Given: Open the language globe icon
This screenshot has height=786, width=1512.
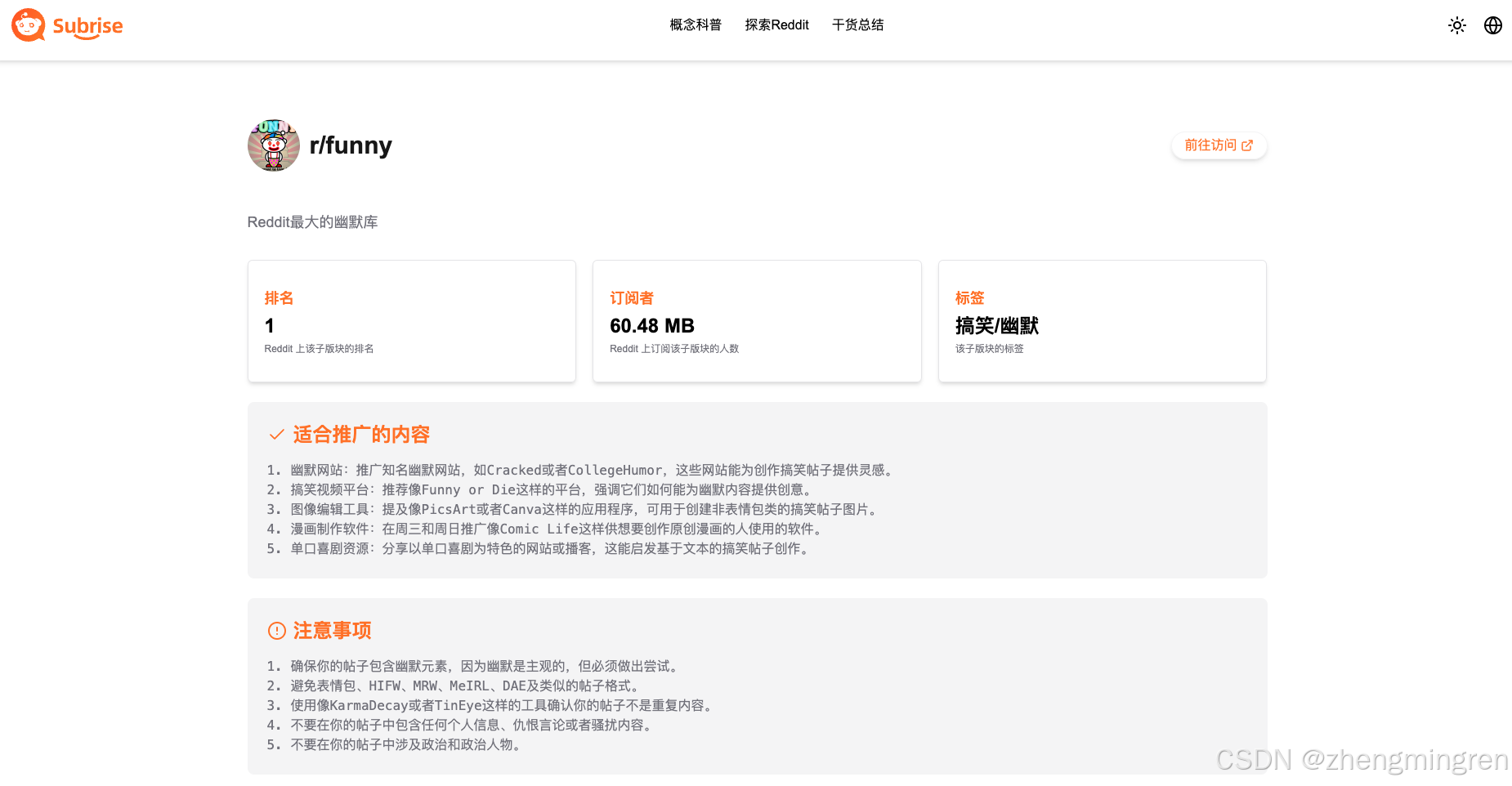Looking at the screenshot, I should (x=1493, y=25).
